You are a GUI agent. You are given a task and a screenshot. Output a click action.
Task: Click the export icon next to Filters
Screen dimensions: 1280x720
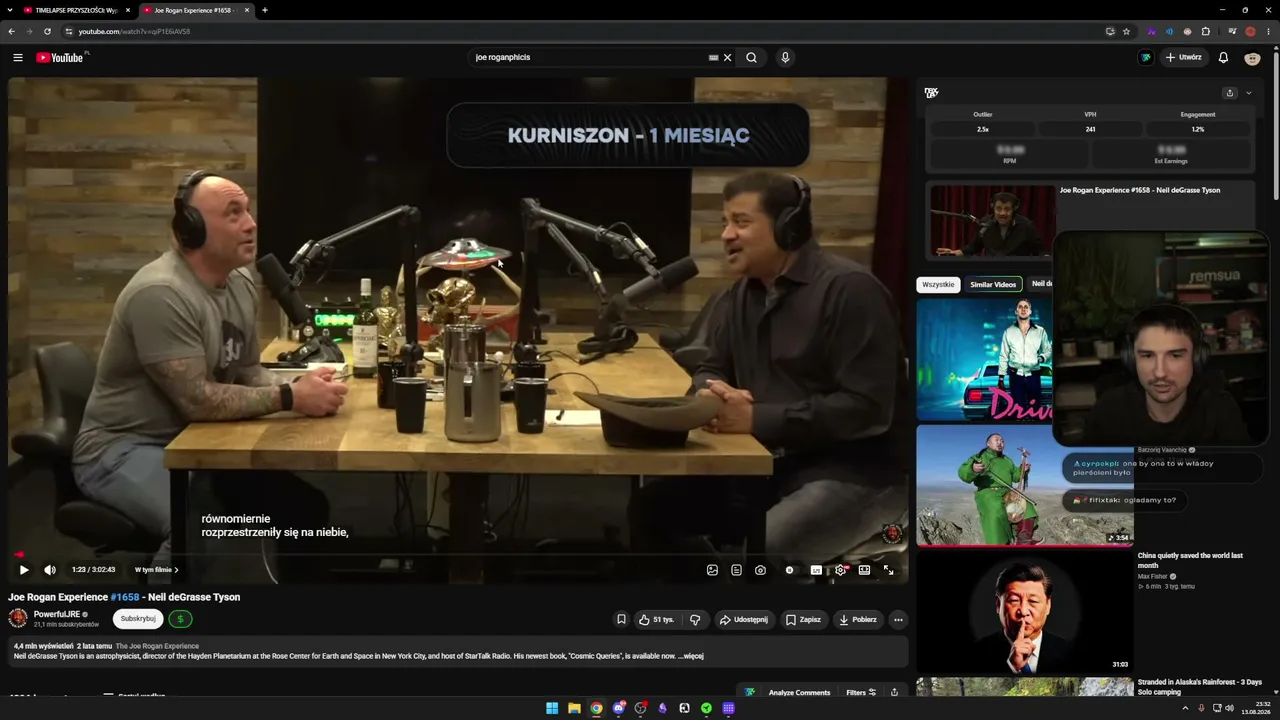tap(894, 692)
